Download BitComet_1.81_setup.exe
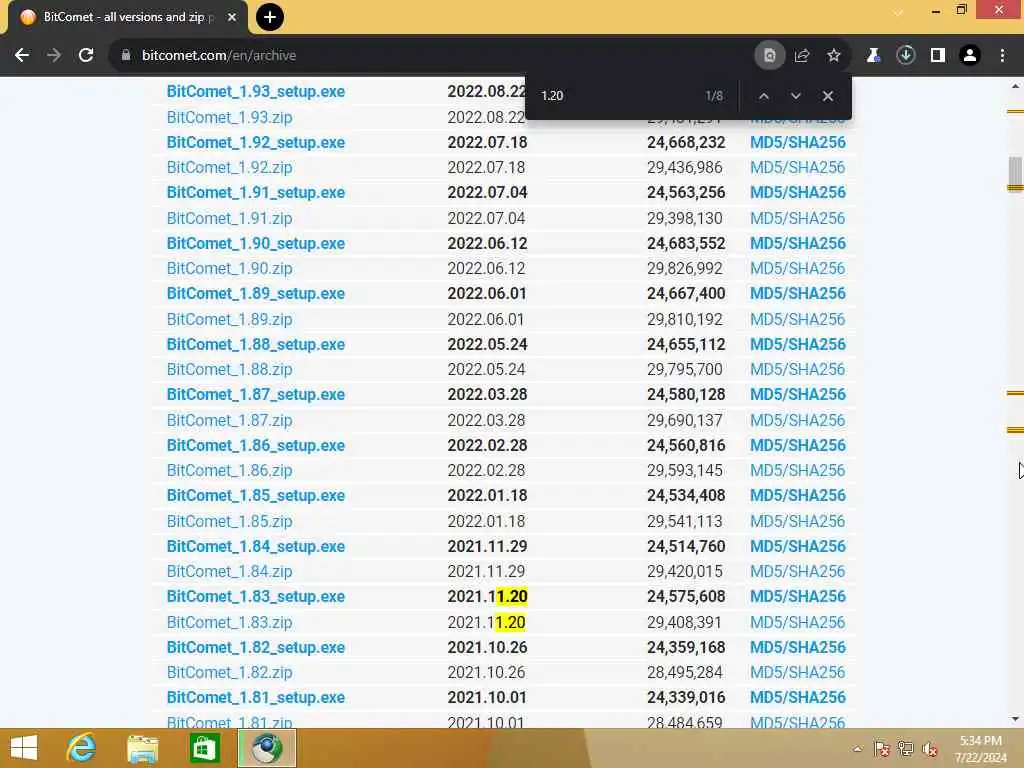1024x768 pixels. click(x=255, y=697)
